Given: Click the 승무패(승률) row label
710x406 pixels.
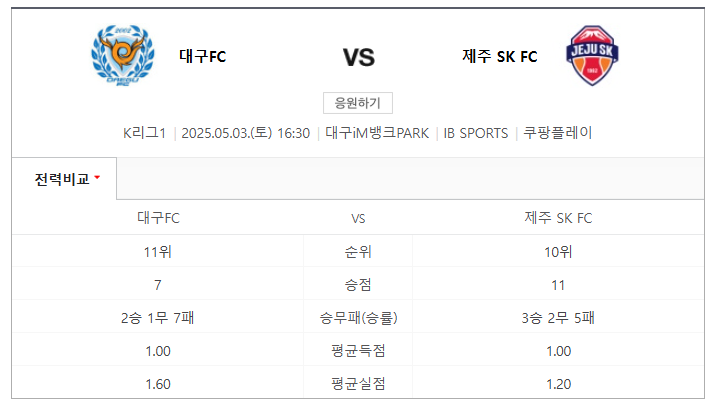Looking at the screenshot, I should (358, 318).
